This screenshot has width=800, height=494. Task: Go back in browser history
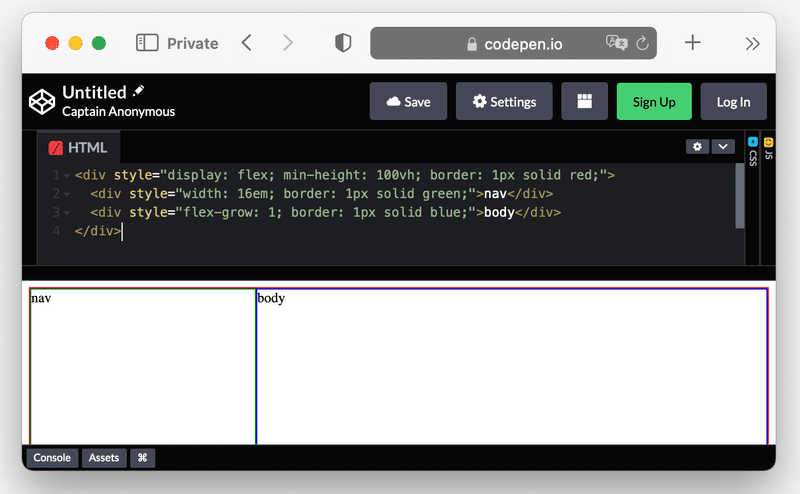[247, 43]
